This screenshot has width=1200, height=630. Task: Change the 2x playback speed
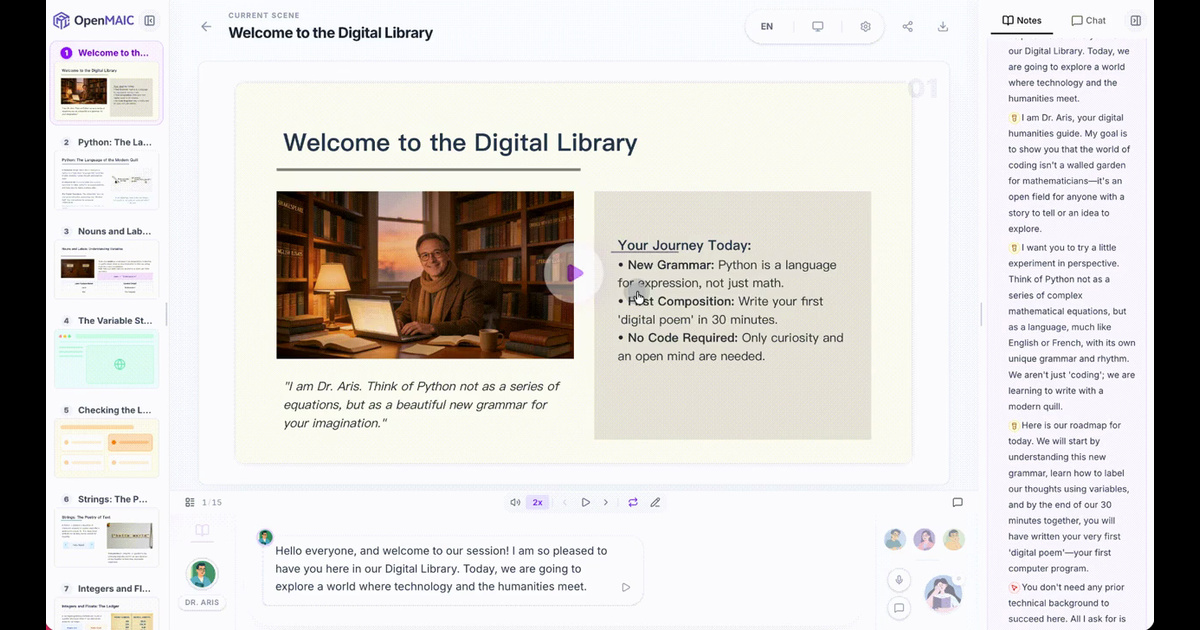(x=538, y=502)
